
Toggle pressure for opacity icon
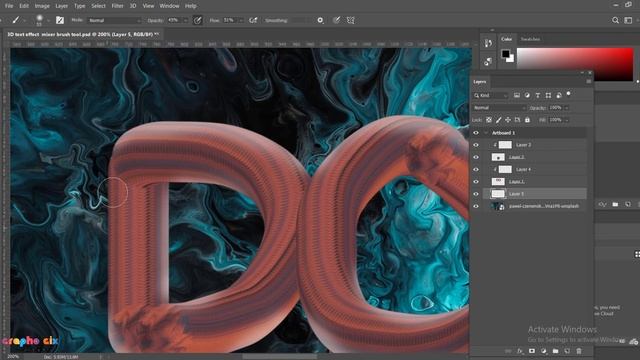[198, 20]
